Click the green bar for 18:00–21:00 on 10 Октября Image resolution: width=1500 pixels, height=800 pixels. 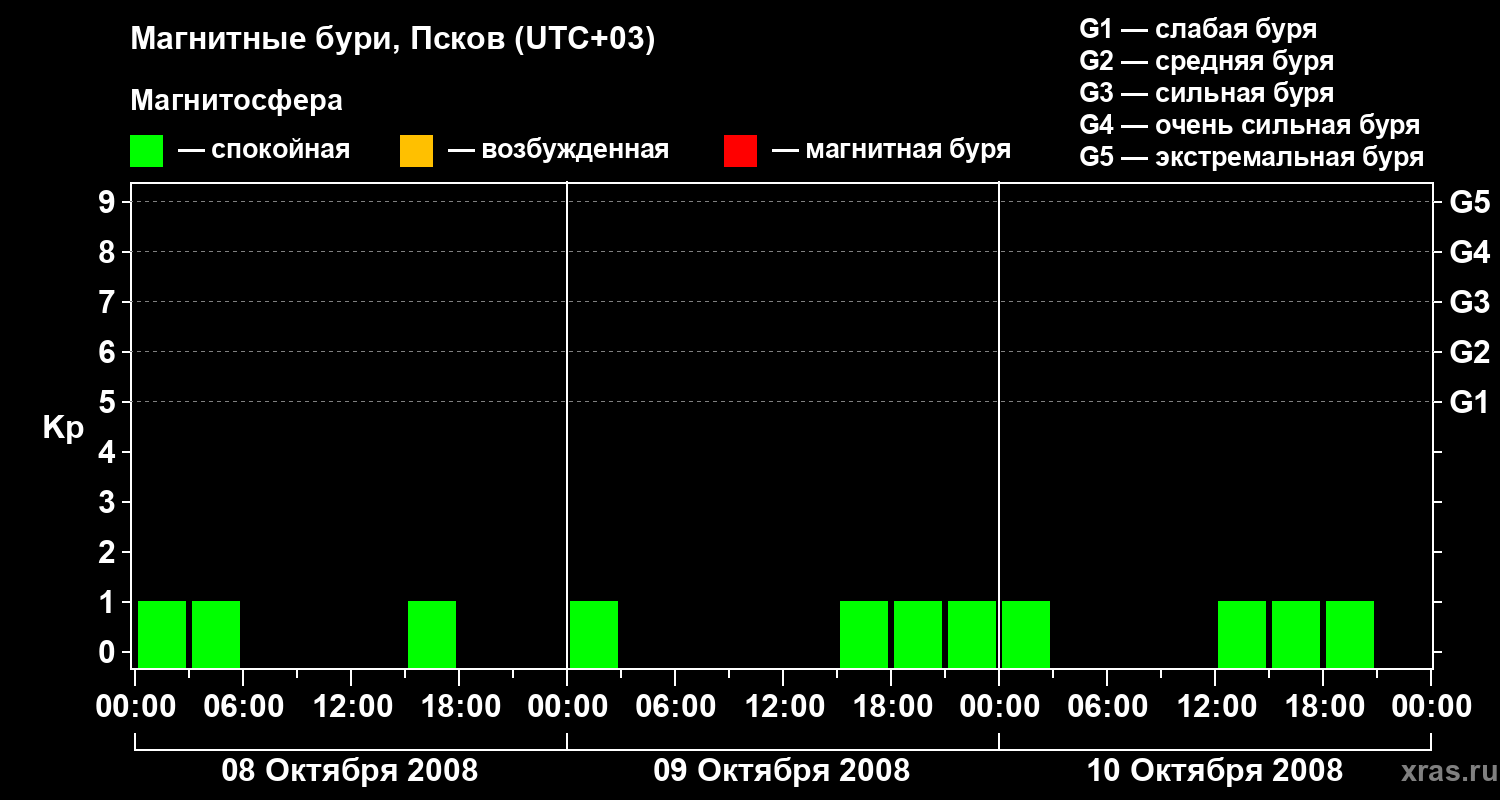[x=1350, y=634]
